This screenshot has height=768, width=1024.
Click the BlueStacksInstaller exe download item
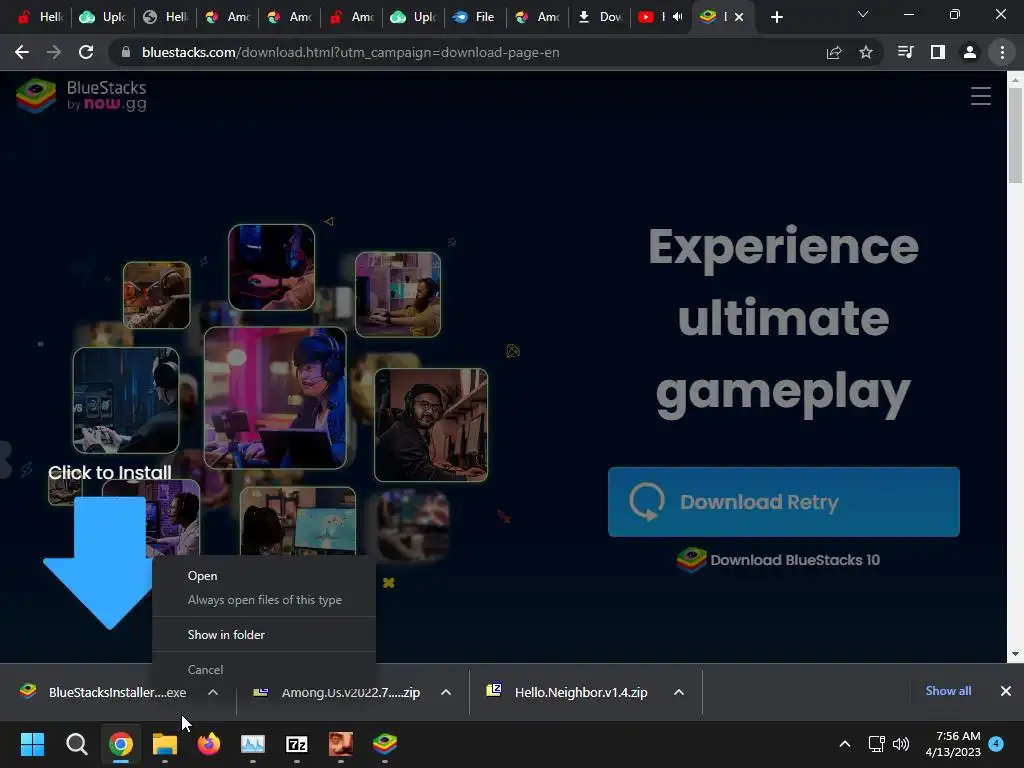tap(104, 692)
